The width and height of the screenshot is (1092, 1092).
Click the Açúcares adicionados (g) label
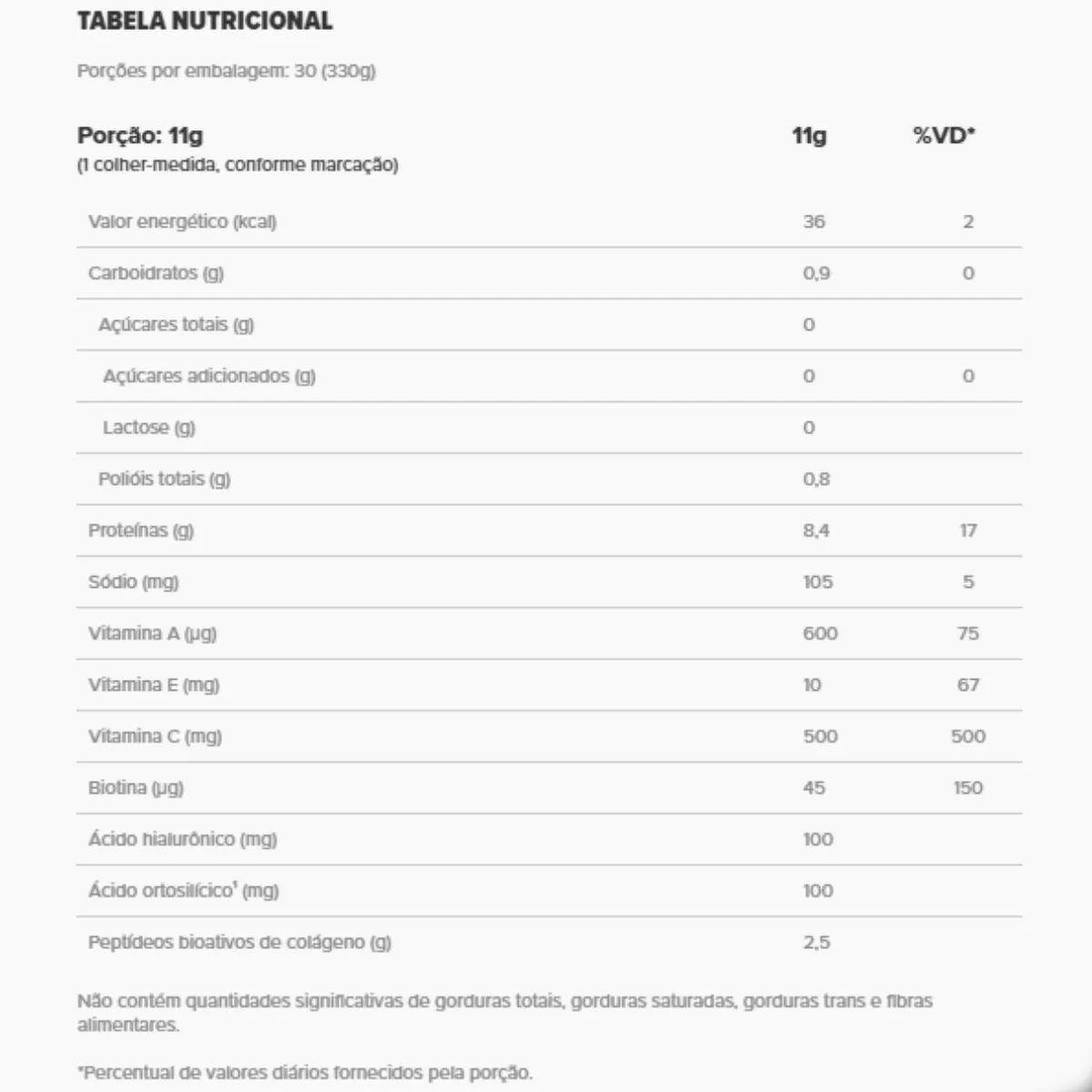(208, 376)
